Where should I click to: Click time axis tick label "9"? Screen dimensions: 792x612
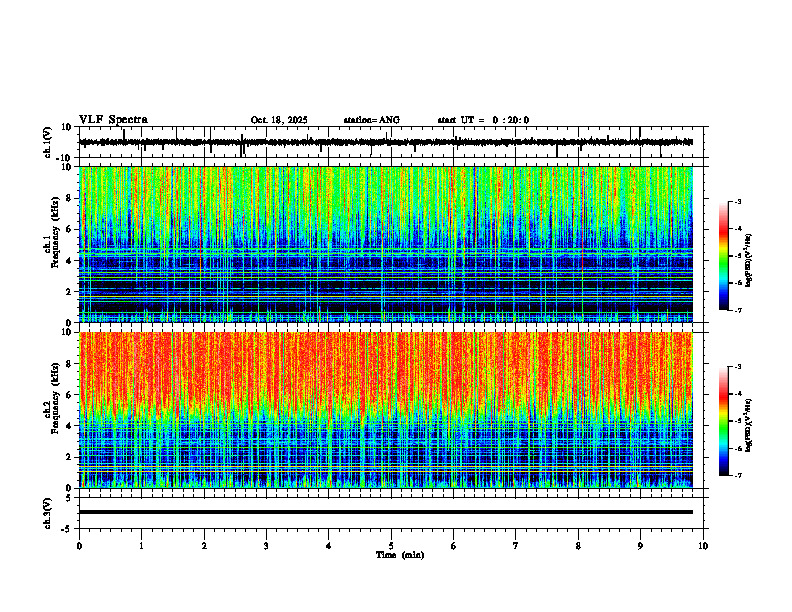pos(640,546)
